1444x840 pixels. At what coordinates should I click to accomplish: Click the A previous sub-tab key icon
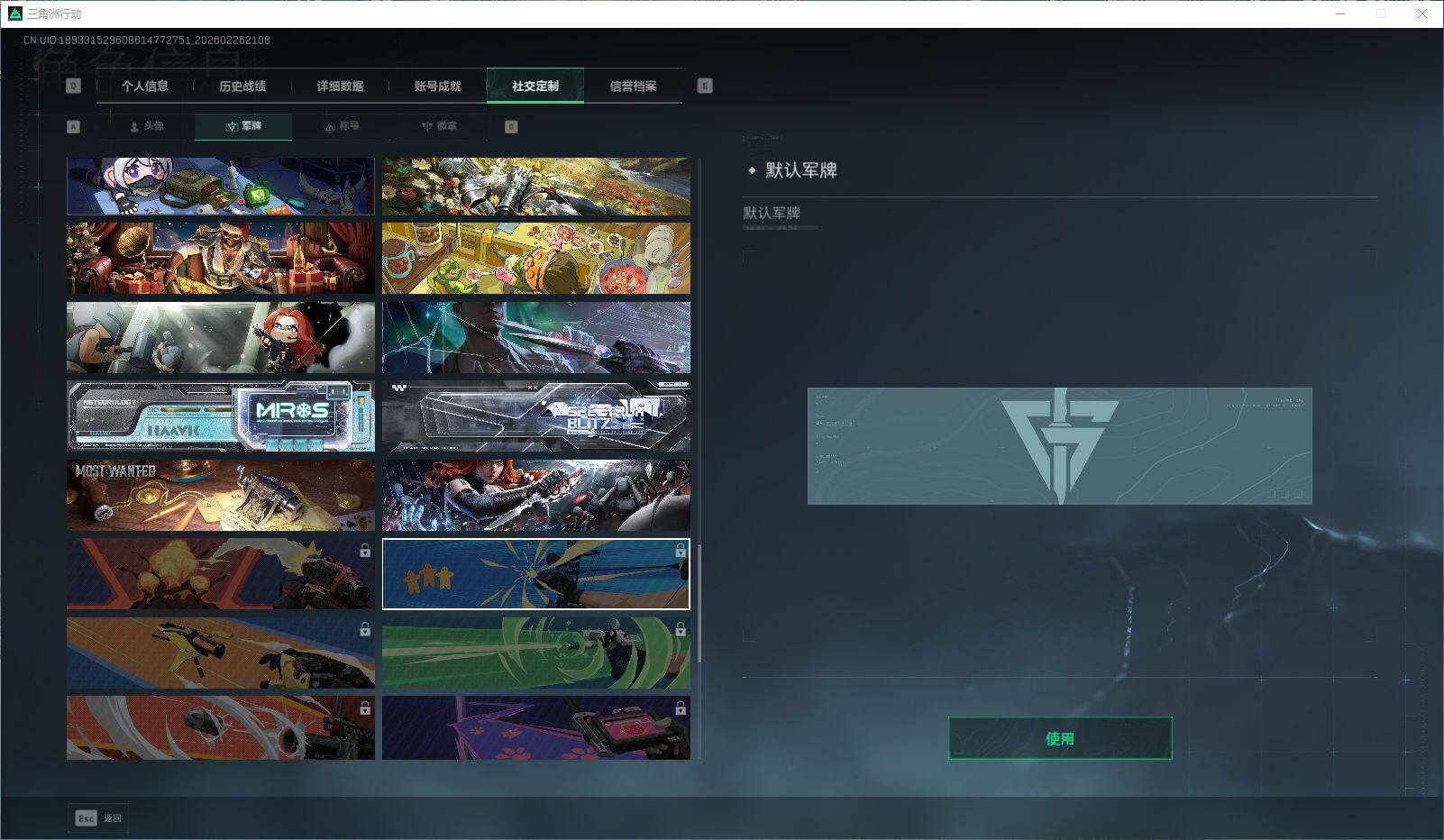coord(74,127)
